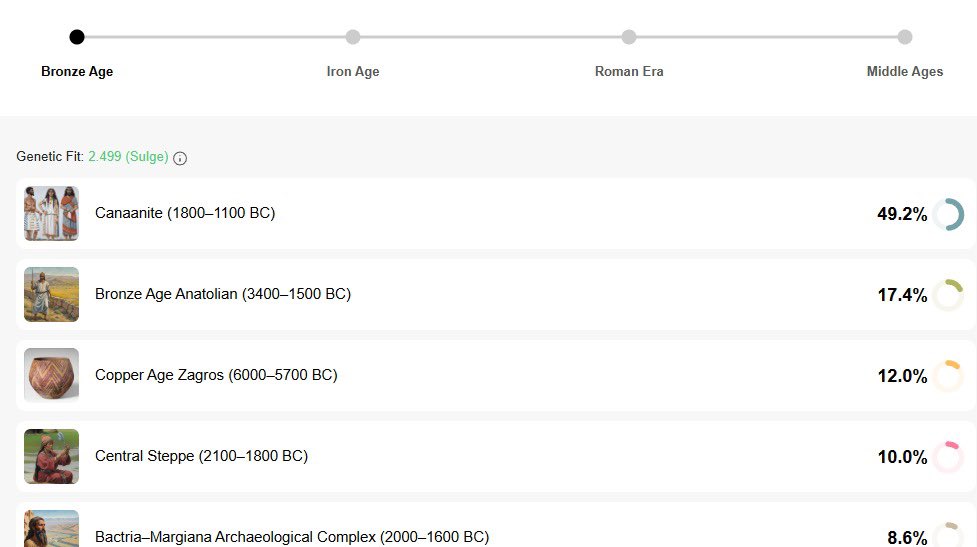Switch to the Middle Ages label

[x=905, y=72]
